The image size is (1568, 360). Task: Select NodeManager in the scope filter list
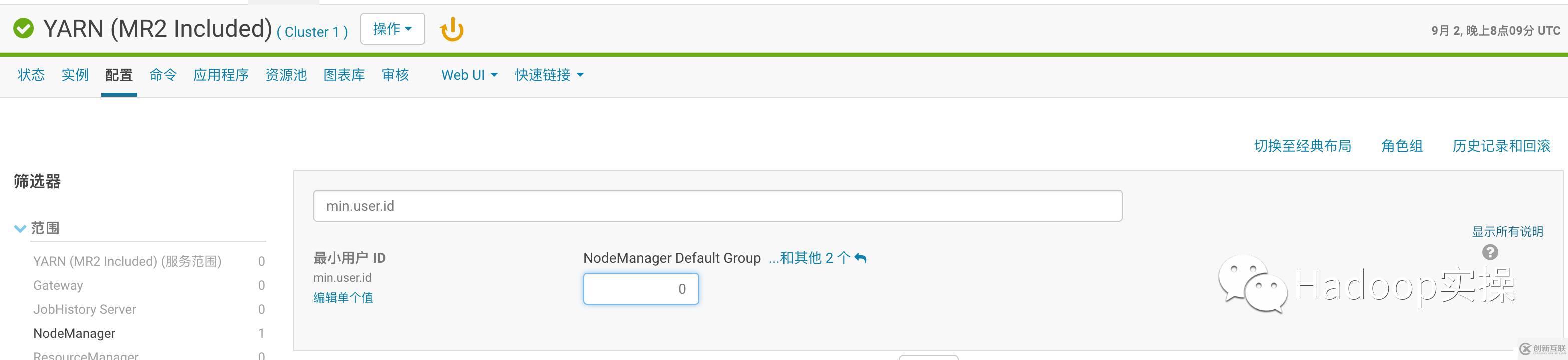click(74, 333)
